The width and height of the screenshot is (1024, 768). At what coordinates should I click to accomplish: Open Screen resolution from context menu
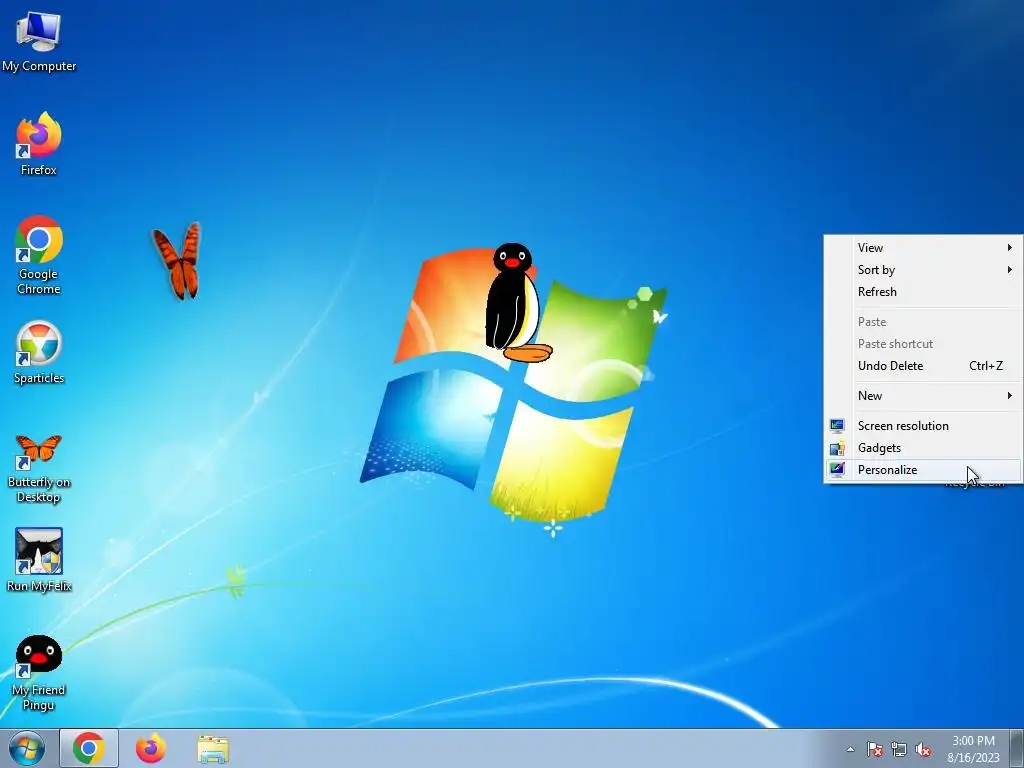(923, 426)
